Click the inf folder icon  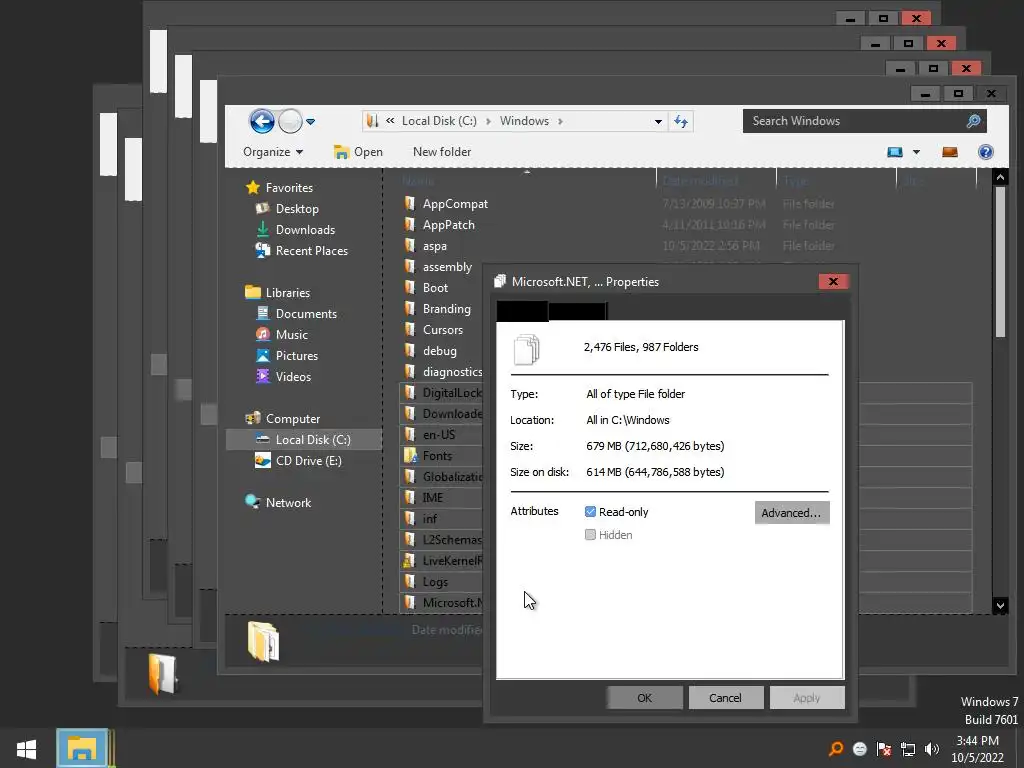(410, 518)
